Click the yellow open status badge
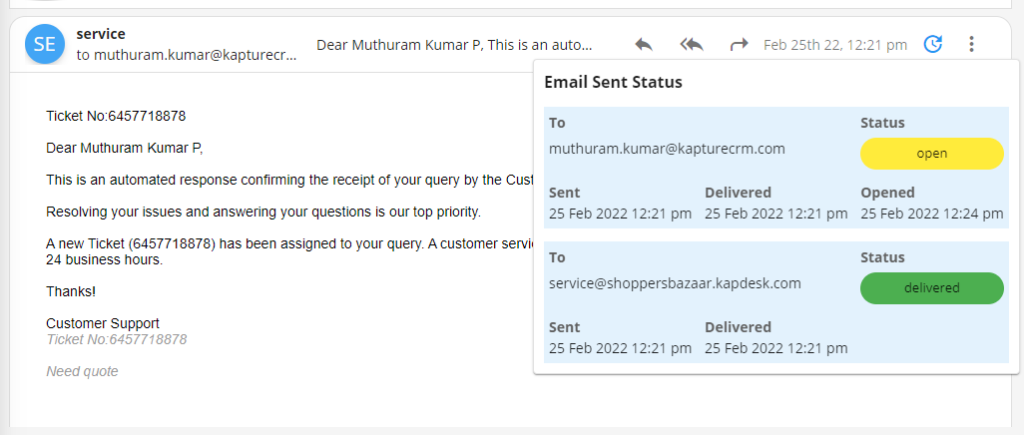Viewport: 1024px width, 435px height. (932, 153)
